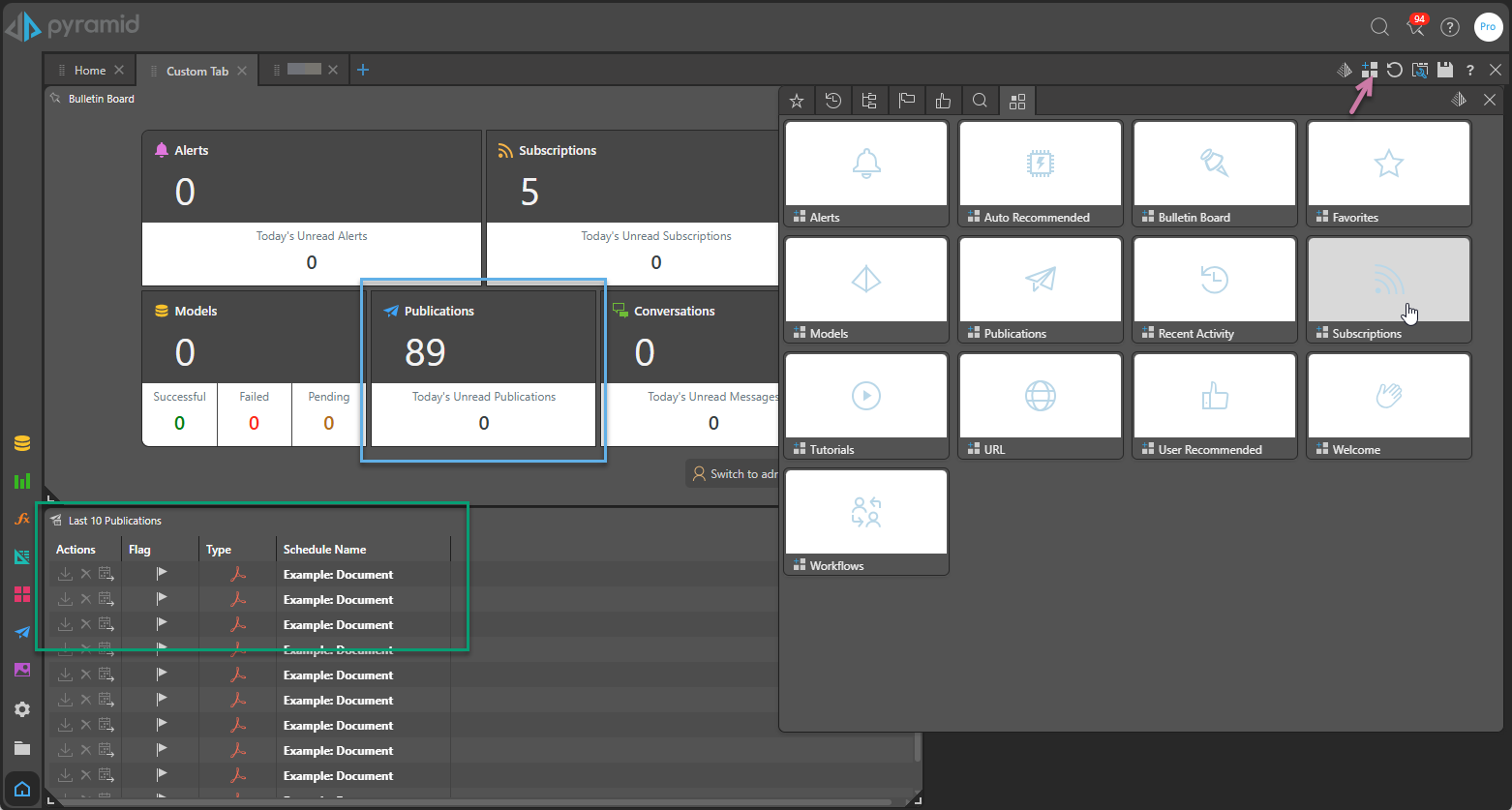Click the Add Widget toolbar icon
This screenshot has height=810, width=1512.
(x=1369, y=70)
